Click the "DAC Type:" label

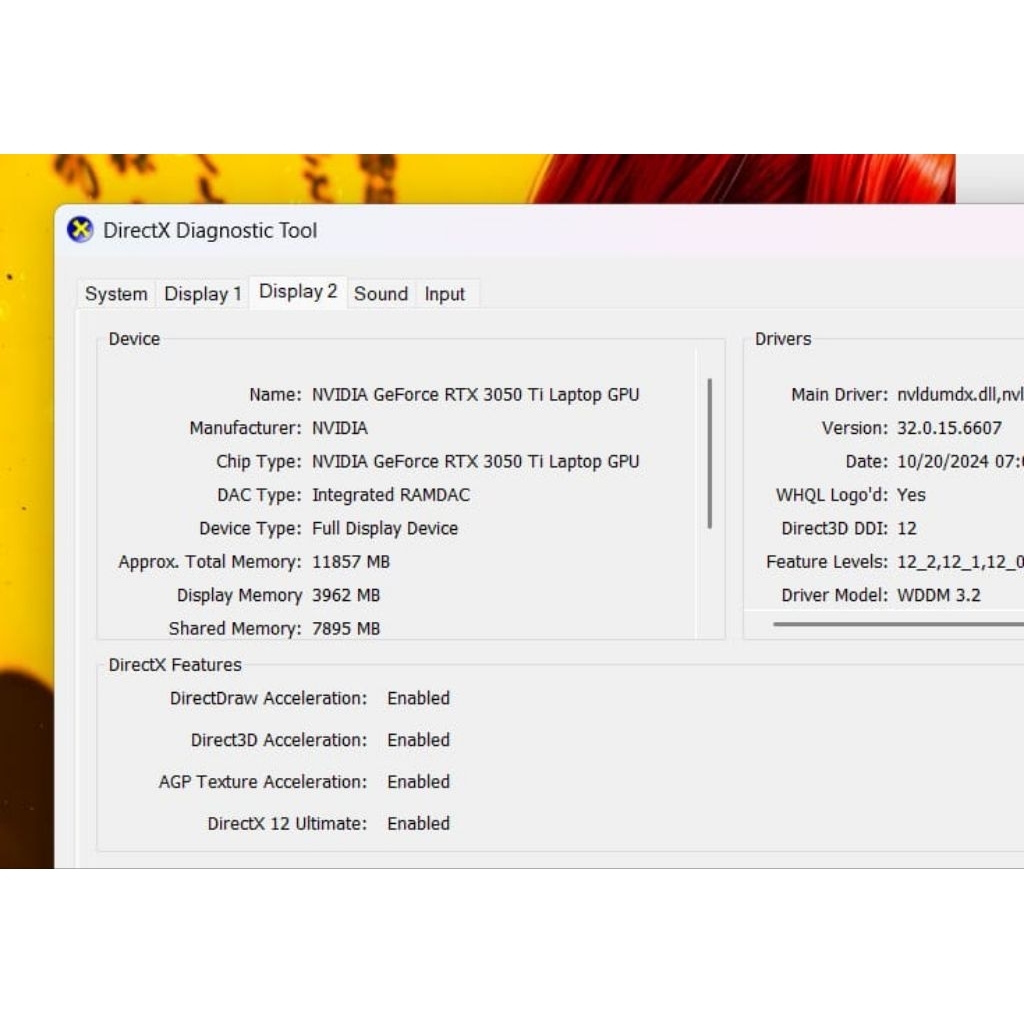[259, 494]
